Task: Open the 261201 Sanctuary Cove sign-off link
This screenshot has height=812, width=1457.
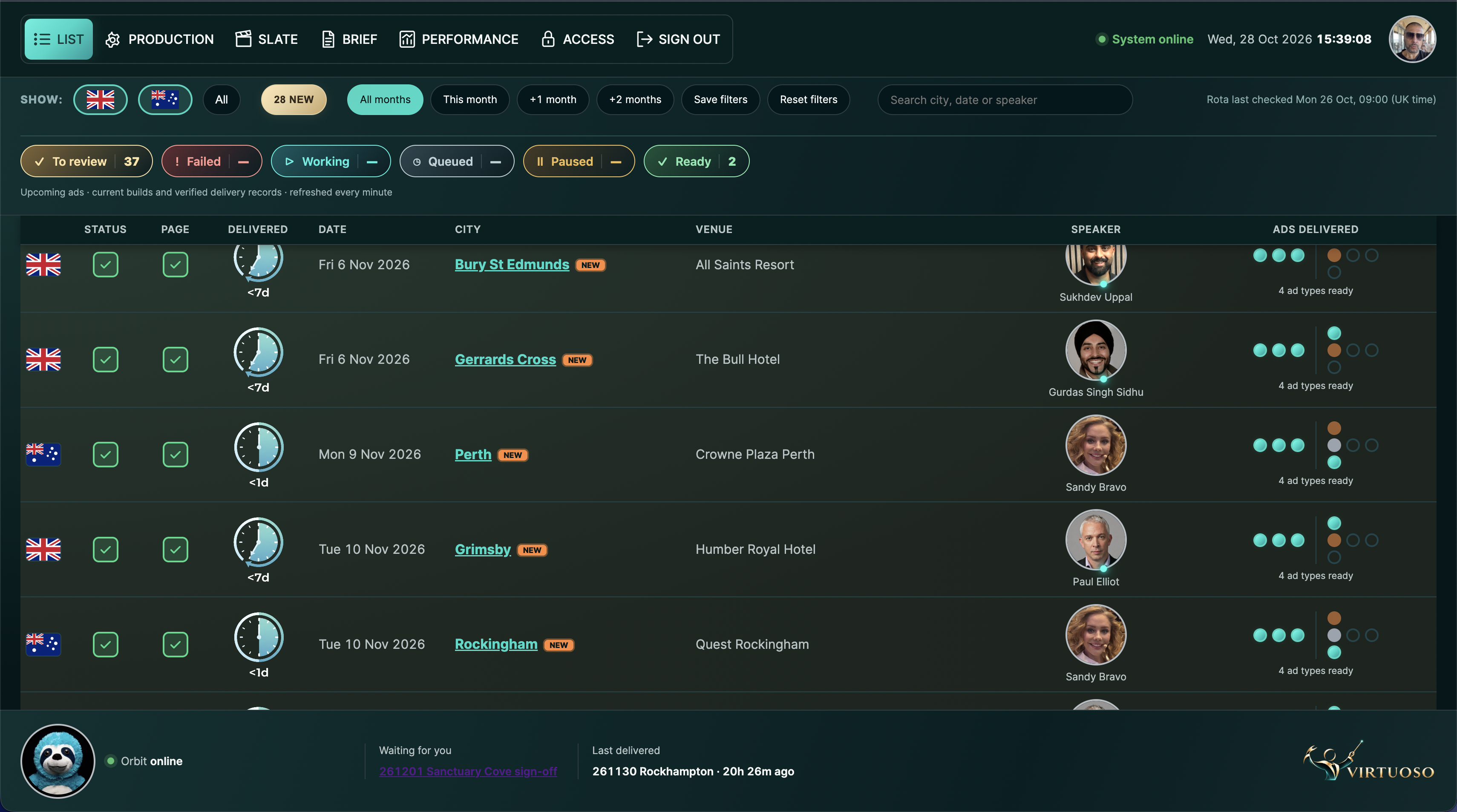Action: click(468, 771)
